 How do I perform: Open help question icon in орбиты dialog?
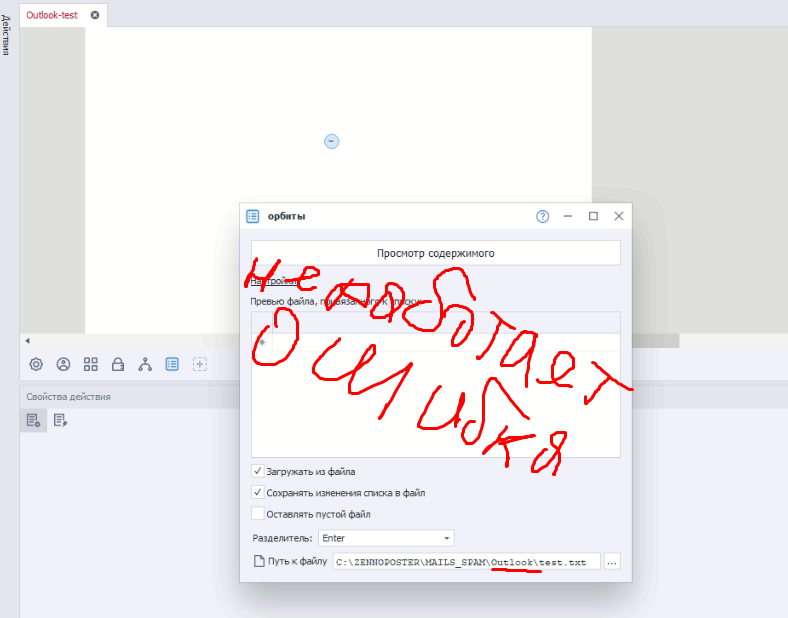pos(542,216)
